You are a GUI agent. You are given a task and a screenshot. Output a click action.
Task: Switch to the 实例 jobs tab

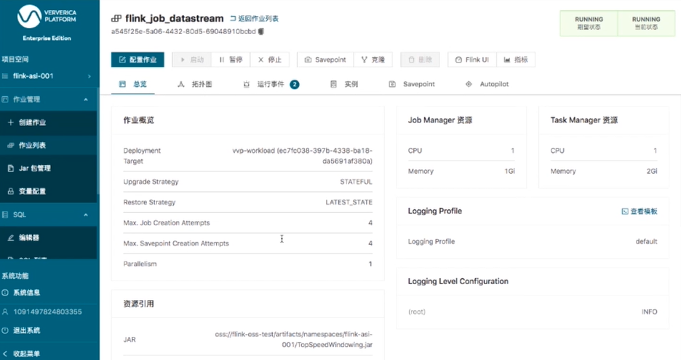[344, 84]
